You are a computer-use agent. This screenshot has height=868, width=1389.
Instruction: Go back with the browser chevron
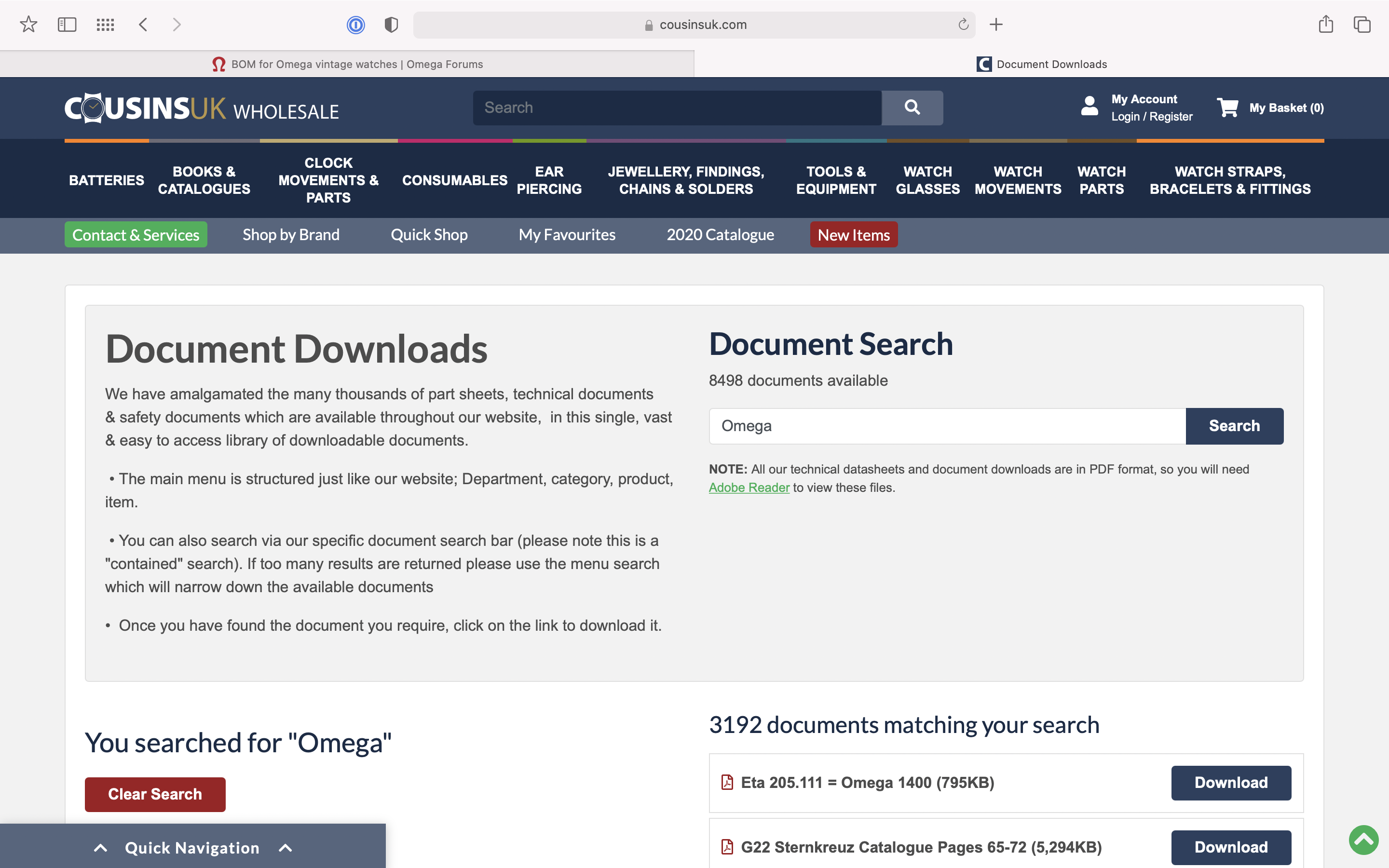(144, 24)
